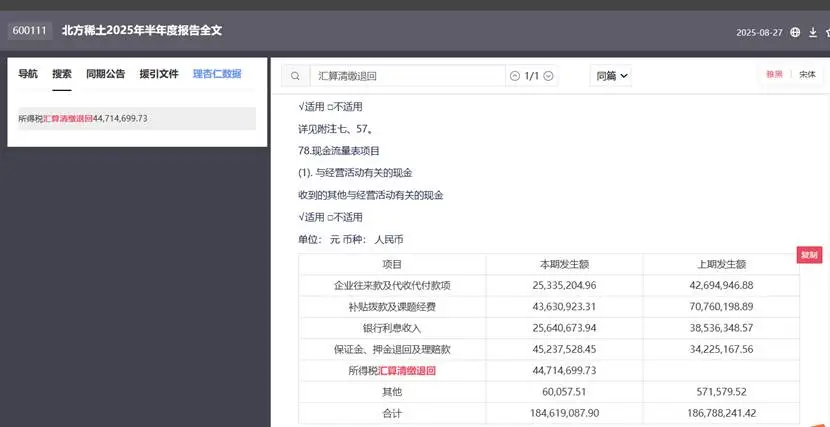
Task: Click the search magnifier icon
Action: point(295,76)
